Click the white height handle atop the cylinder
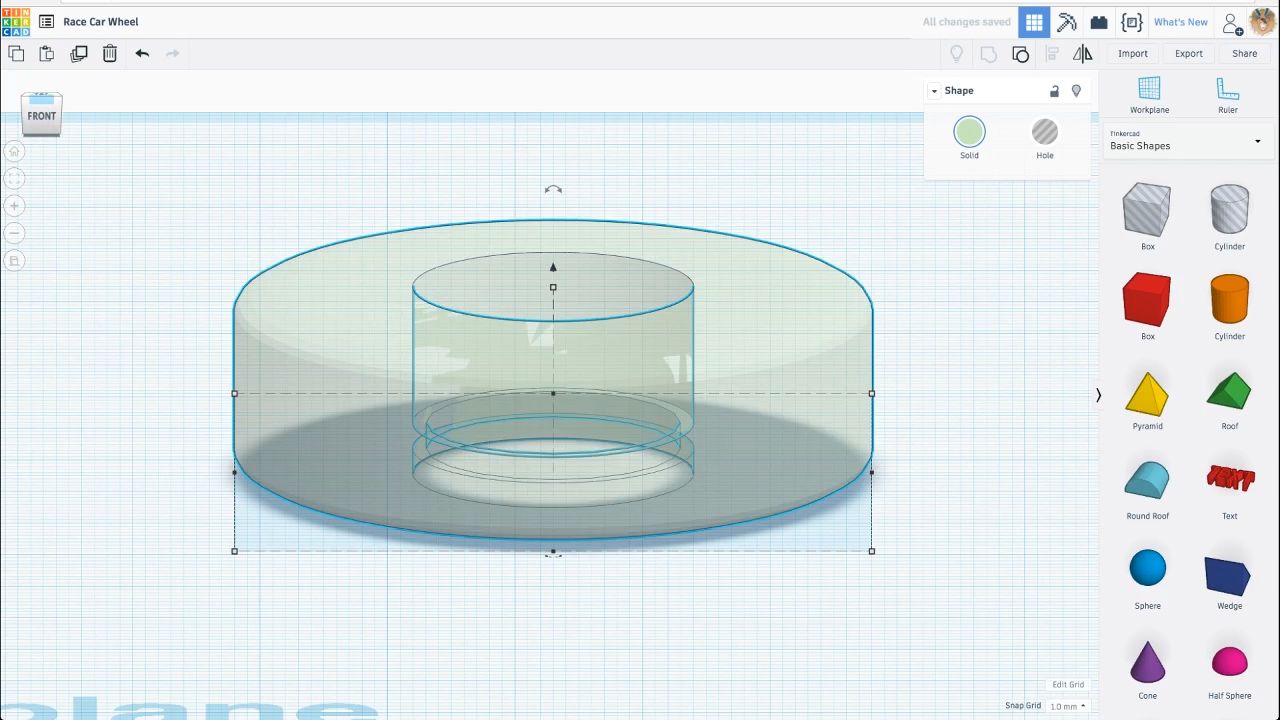 [x=553, y=288]
